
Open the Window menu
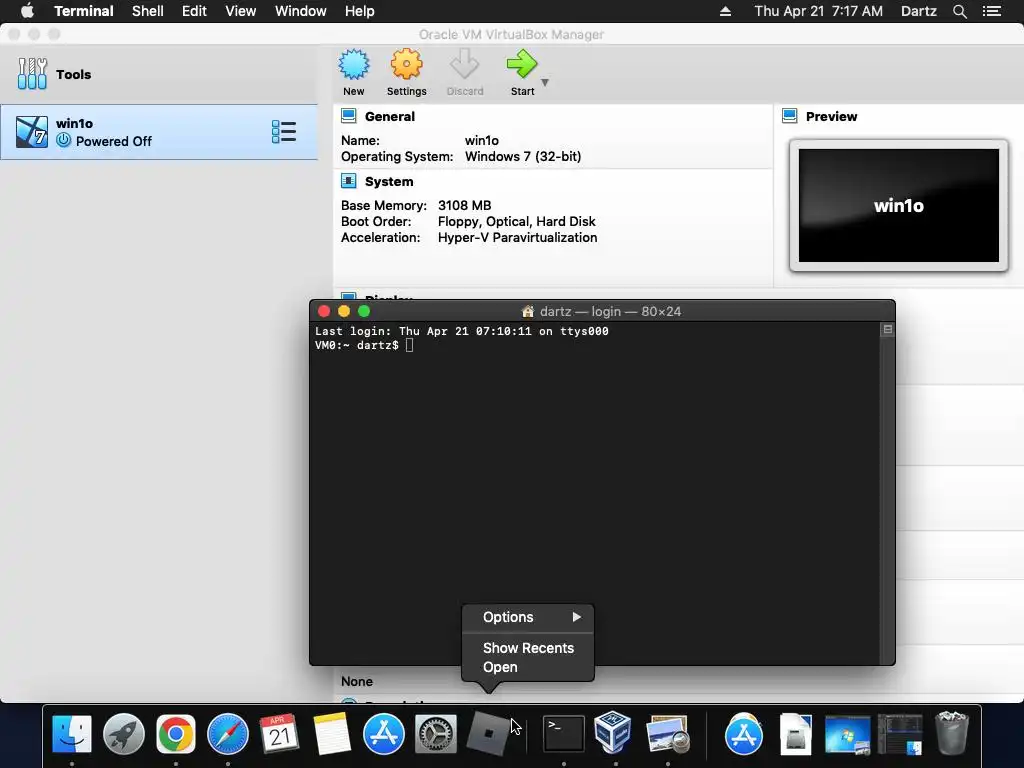300,11
